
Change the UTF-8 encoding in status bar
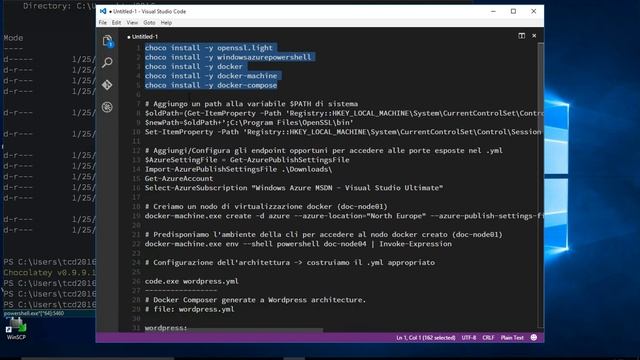pyautogui.click(x=469, y=338)
